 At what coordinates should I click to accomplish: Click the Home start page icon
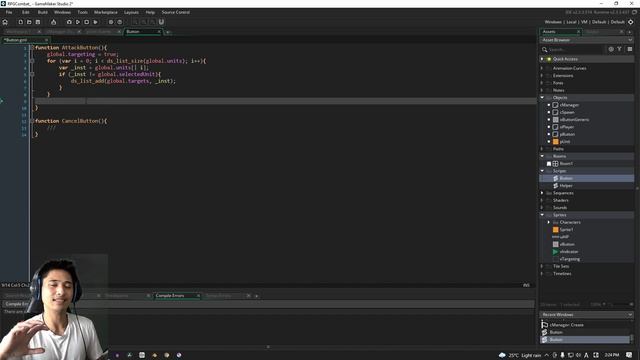[5, 22]
